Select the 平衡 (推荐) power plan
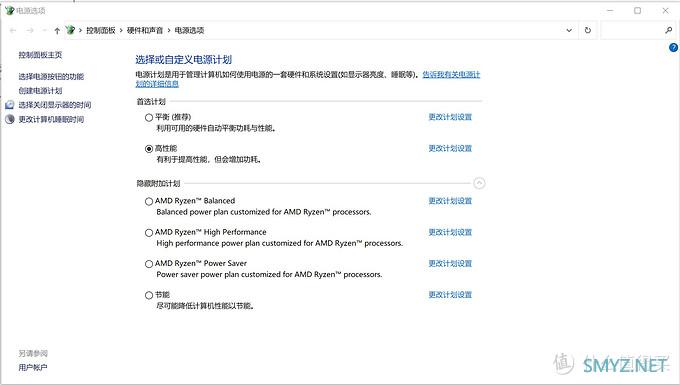Image resolution: width=680 pixels, height=385 pixels. pos(149,117)
